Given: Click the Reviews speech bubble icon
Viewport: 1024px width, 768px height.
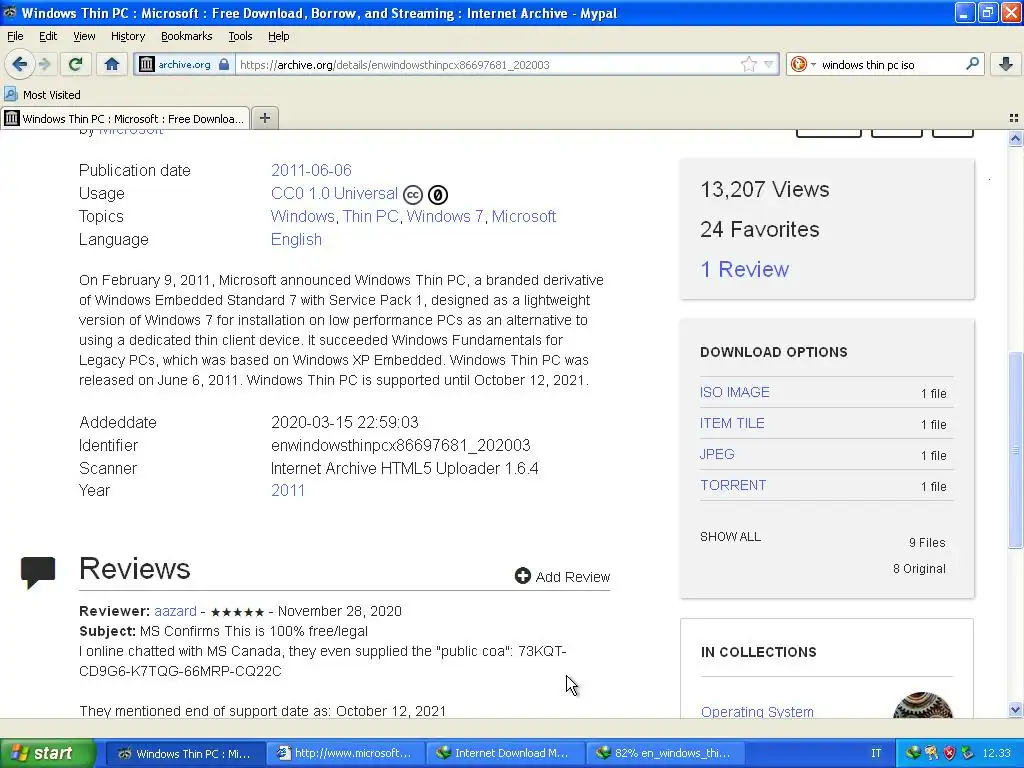Looking at the screenshot, I should [38, 572].
